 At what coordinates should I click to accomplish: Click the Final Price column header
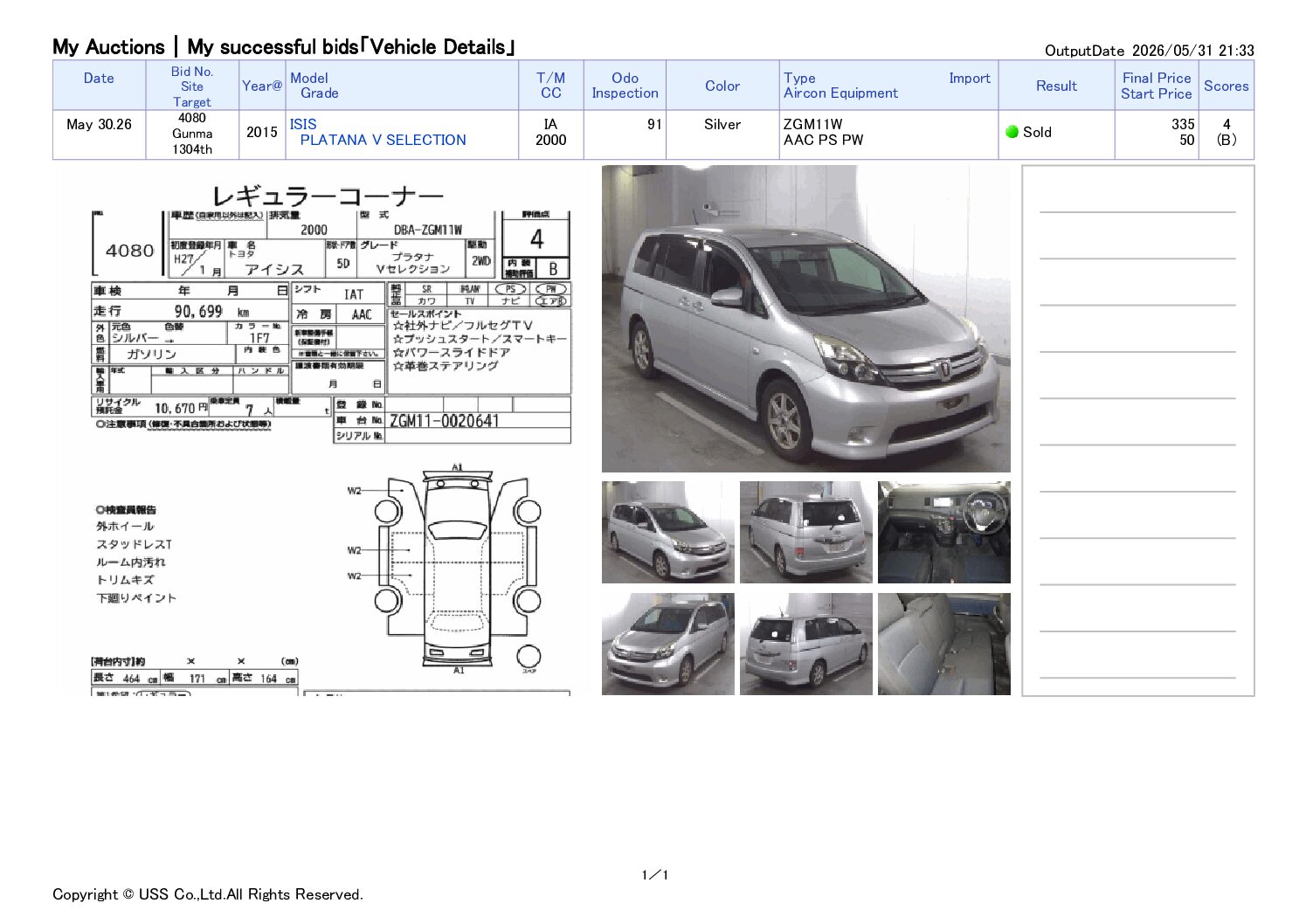click(1157, 78)
